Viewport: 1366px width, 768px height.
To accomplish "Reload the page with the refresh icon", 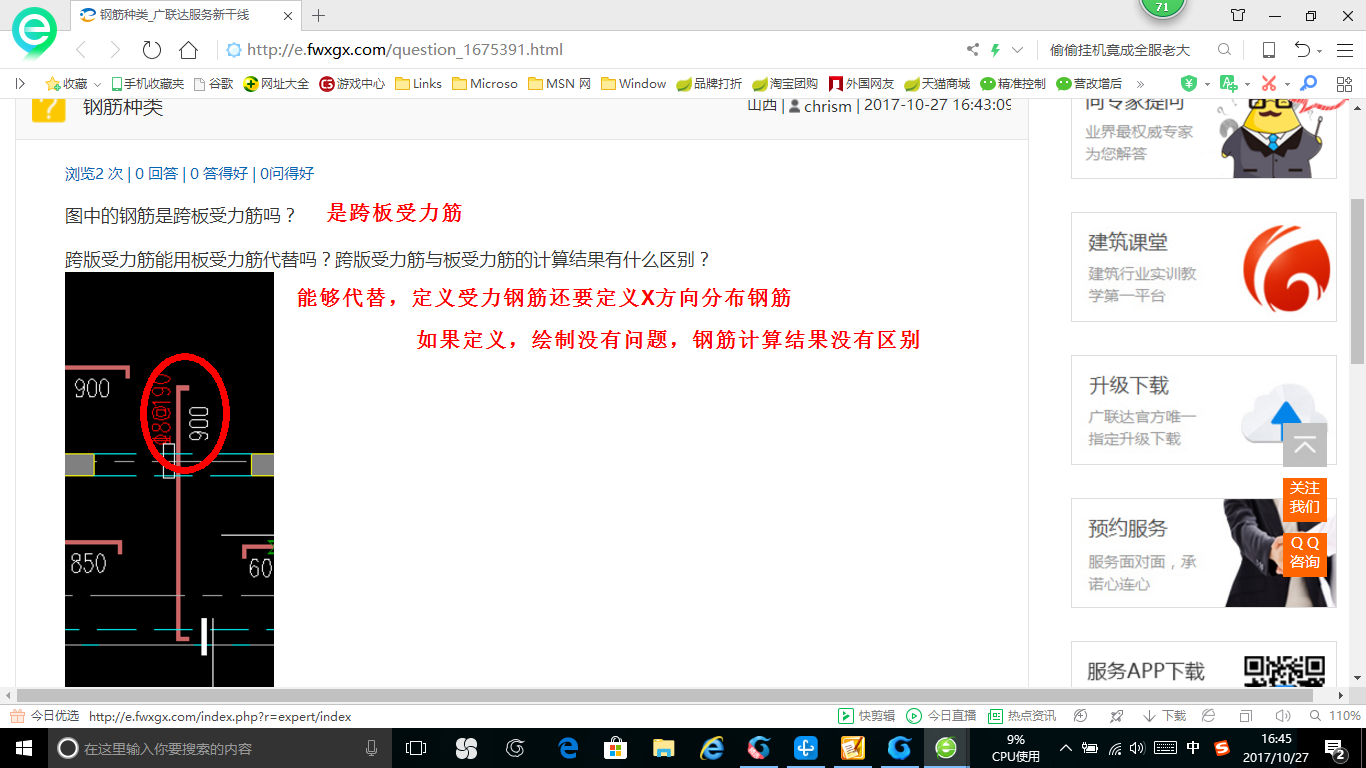I will coord(152,50).
